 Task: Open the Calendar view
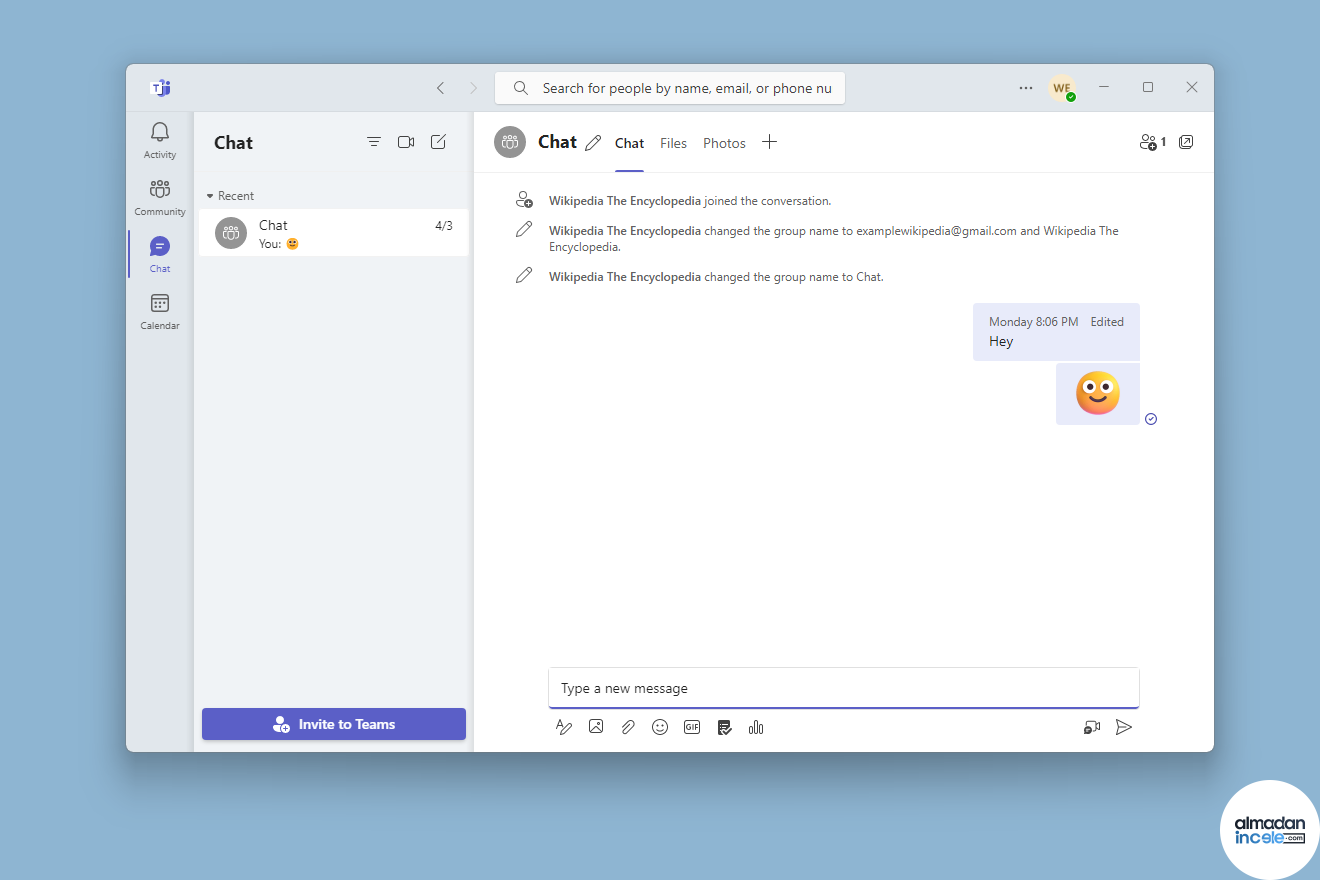point(160,311)
